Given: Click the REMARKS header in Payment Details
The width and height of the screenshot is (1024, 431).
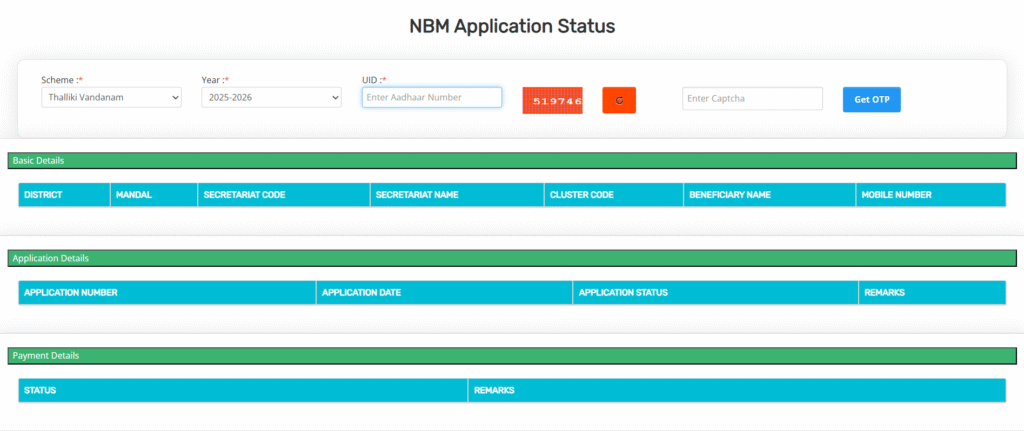Looking at the screenshot, I should pyautogui.click(x=737, y=391).
